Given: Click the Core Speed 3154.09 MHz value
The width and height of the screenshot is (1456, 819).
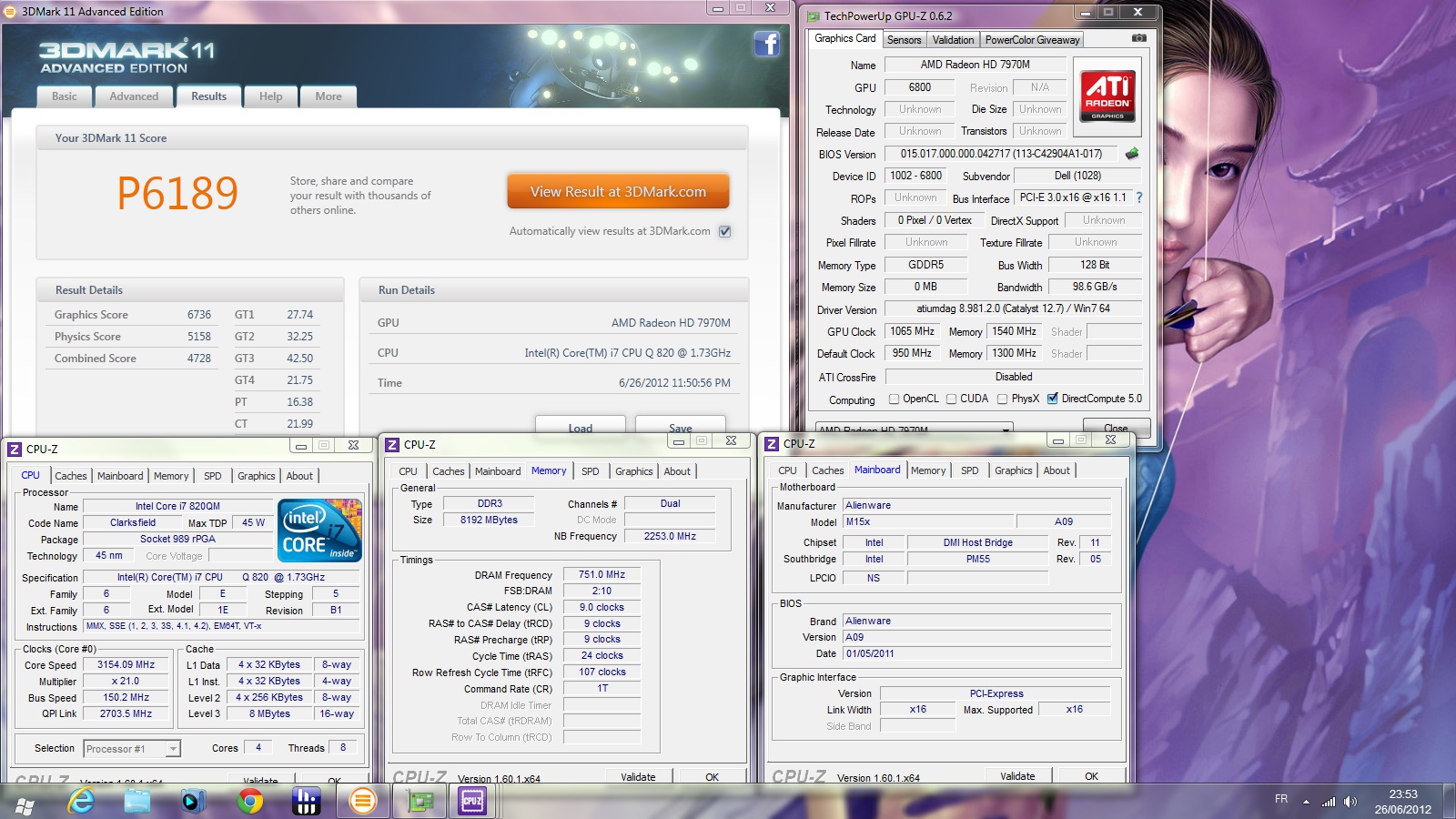Looking at the screenshot, I should [x=126, y=664].
